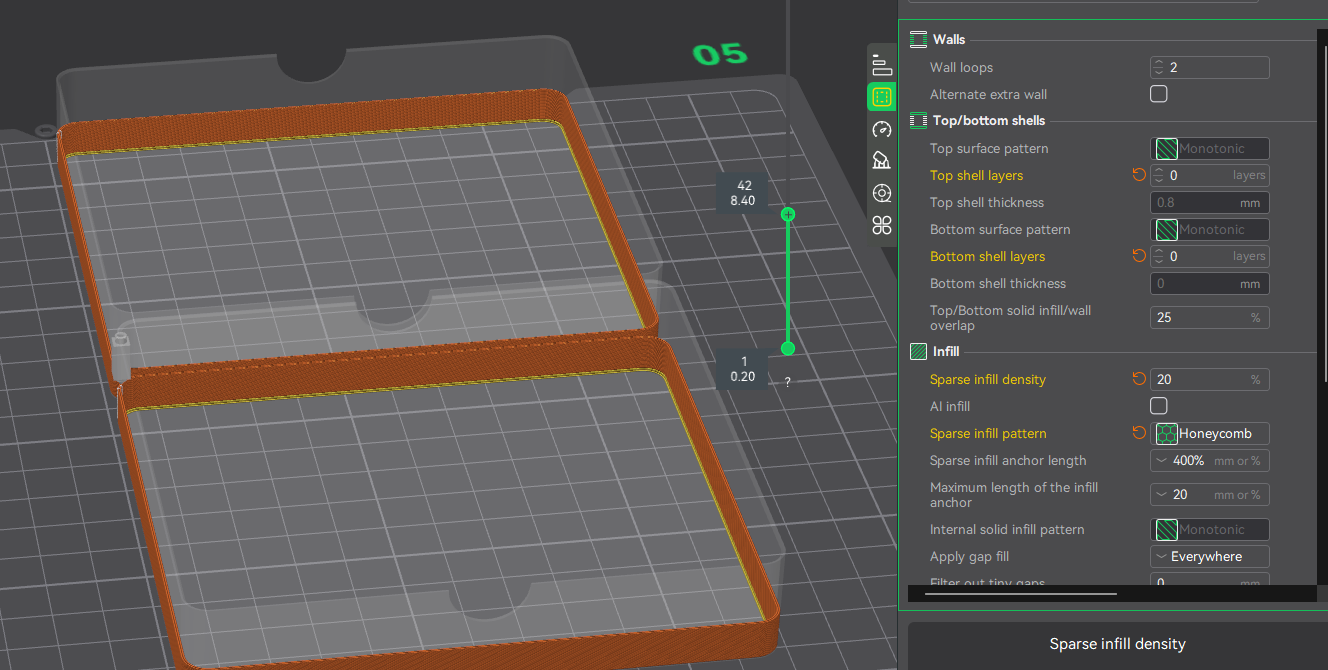The height and width of the screenshot is (670, 1328).
Task: Open the Quality settings tab icon
Action: pos(881,65)
